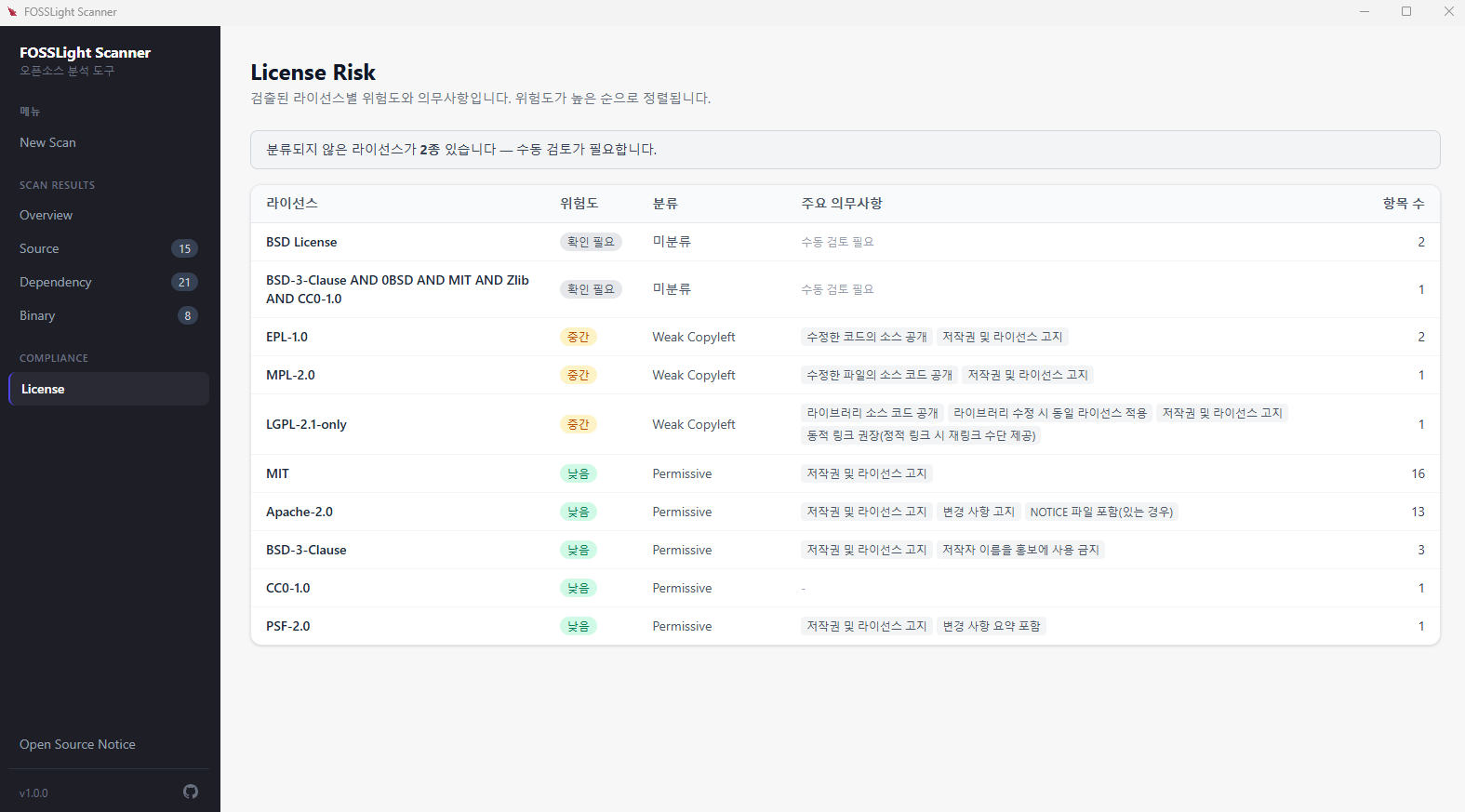
Task: Click the NOTICE 파일 포함 tag for Apache-2.0
Action: (1101, 512)
